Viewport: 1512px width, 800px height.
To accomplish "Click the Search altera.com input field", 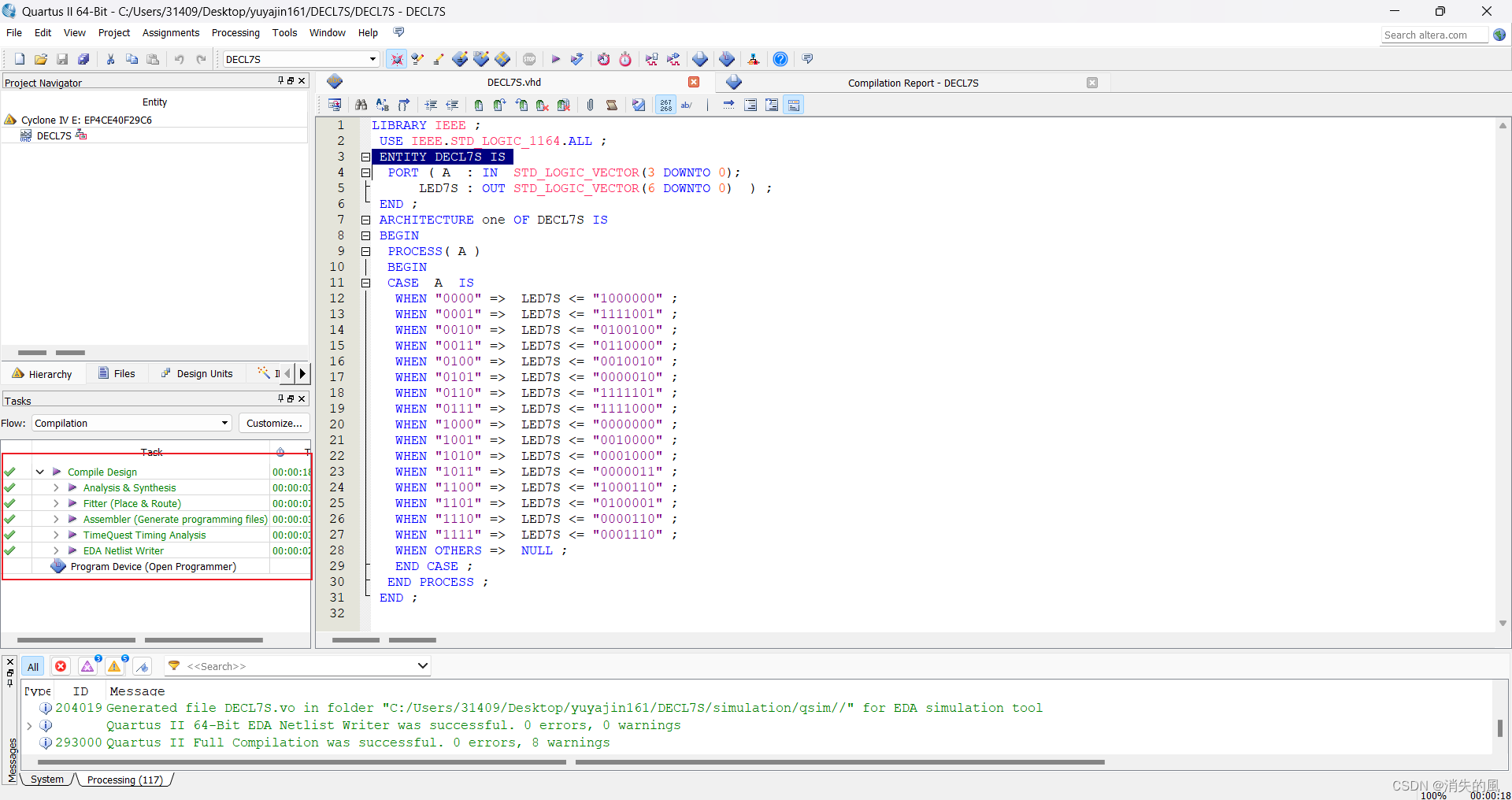I will tap(1433, 35).
